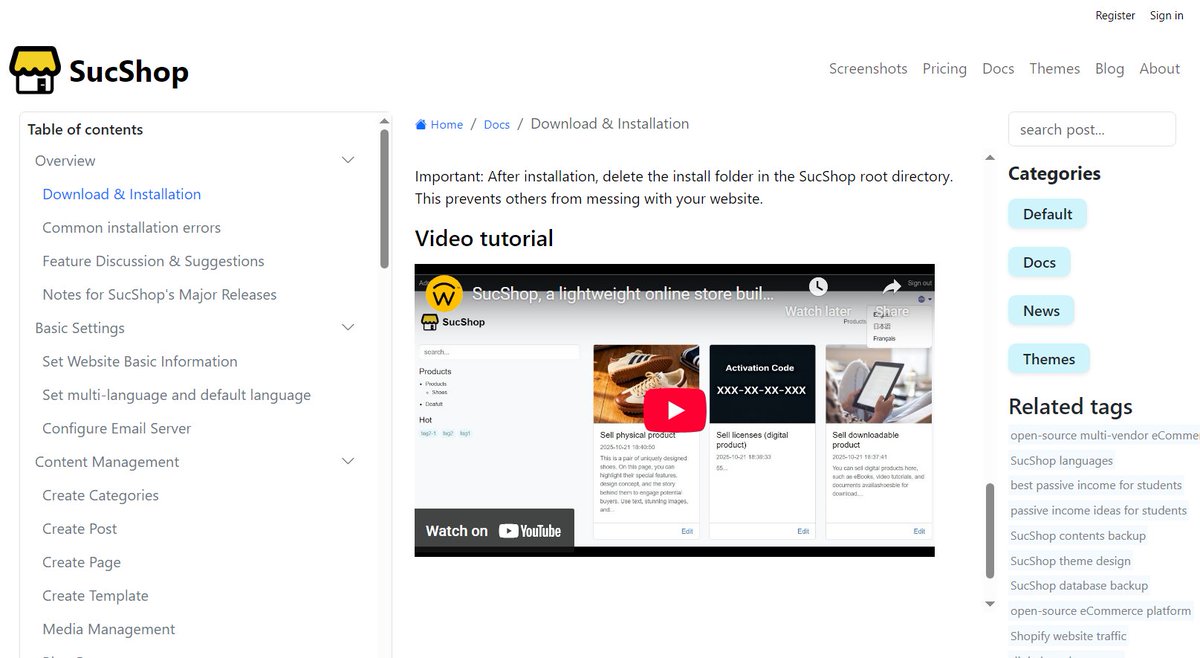Open Media Management doc
1200x658 pixels.
pos(108,630)
